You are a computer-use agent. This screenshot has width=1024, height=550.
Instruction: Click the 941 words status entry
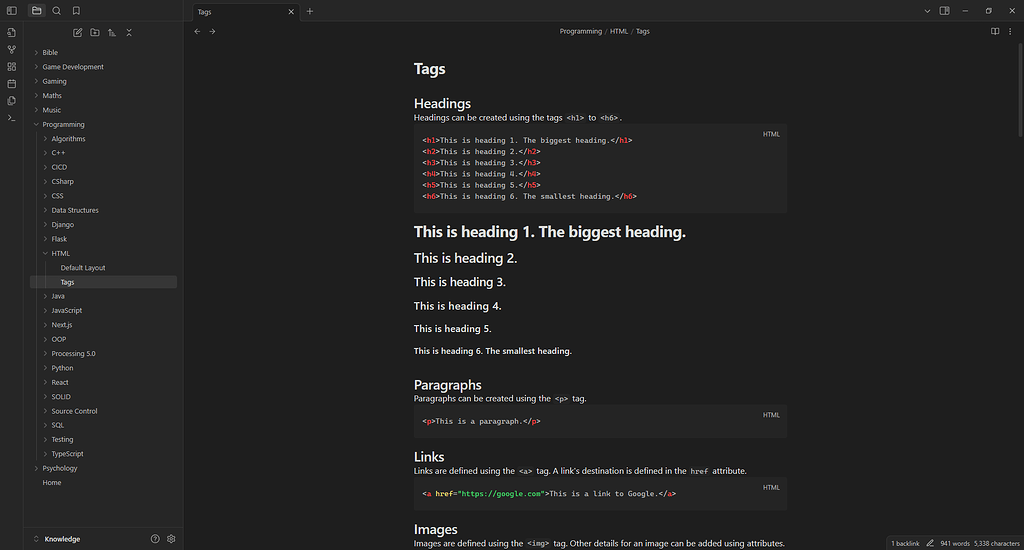[955, 543]
